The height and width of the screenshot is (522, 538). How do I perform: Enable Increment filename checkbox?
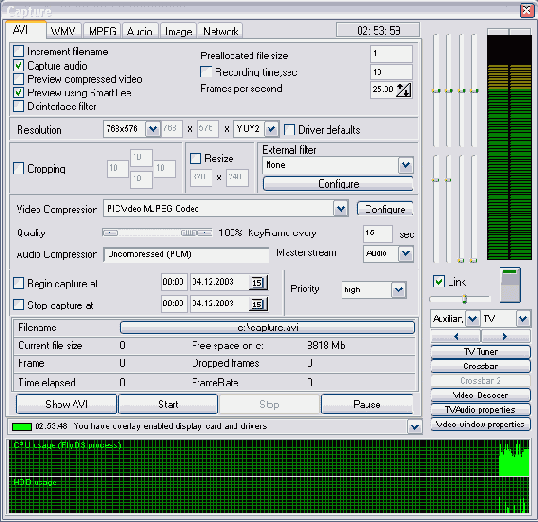pos(19,51)
